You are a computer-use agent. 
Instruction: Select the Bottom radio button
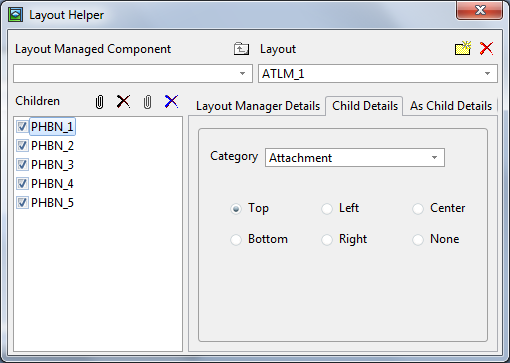coord(236,240)
